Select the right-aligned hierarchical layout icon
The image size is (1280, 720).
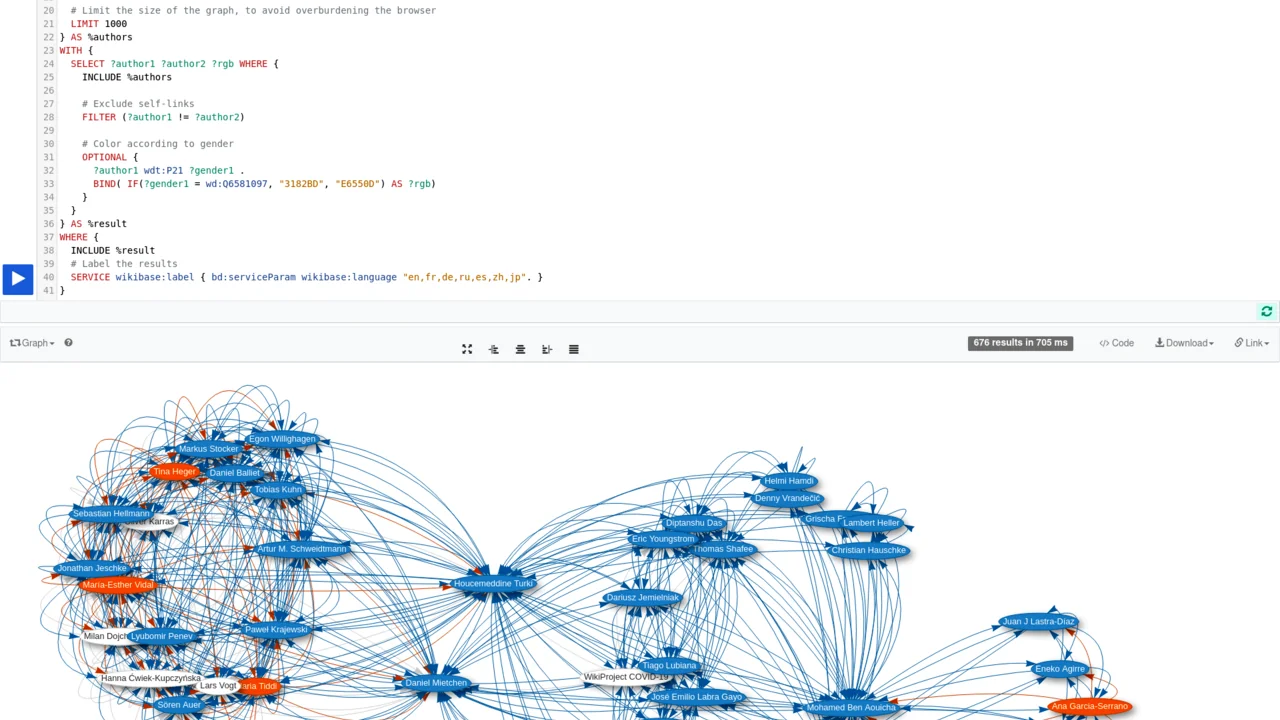point(547,349)
